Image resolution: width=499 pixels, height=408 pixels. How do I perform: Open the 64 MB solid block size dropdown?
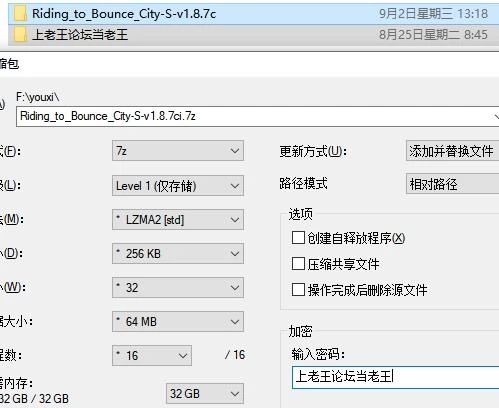tap(178, 322)
